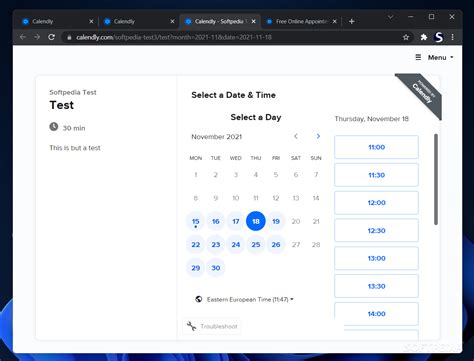Open a new tab with plus button

351,21
